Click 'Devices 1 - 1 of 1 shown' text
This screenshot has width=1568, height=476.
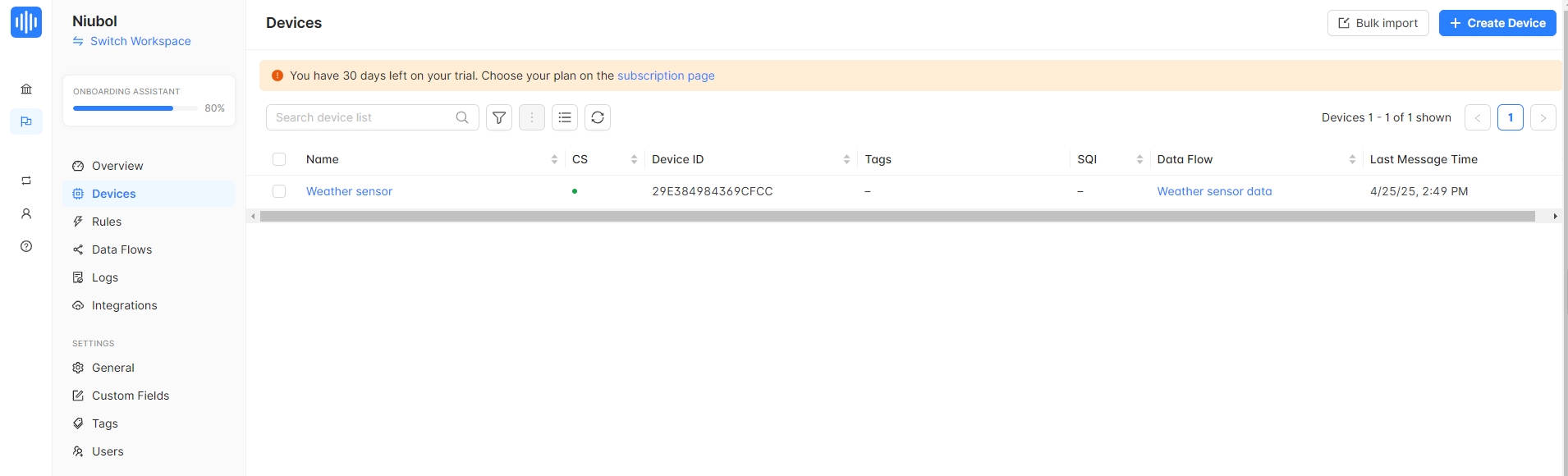[1386, 117]
